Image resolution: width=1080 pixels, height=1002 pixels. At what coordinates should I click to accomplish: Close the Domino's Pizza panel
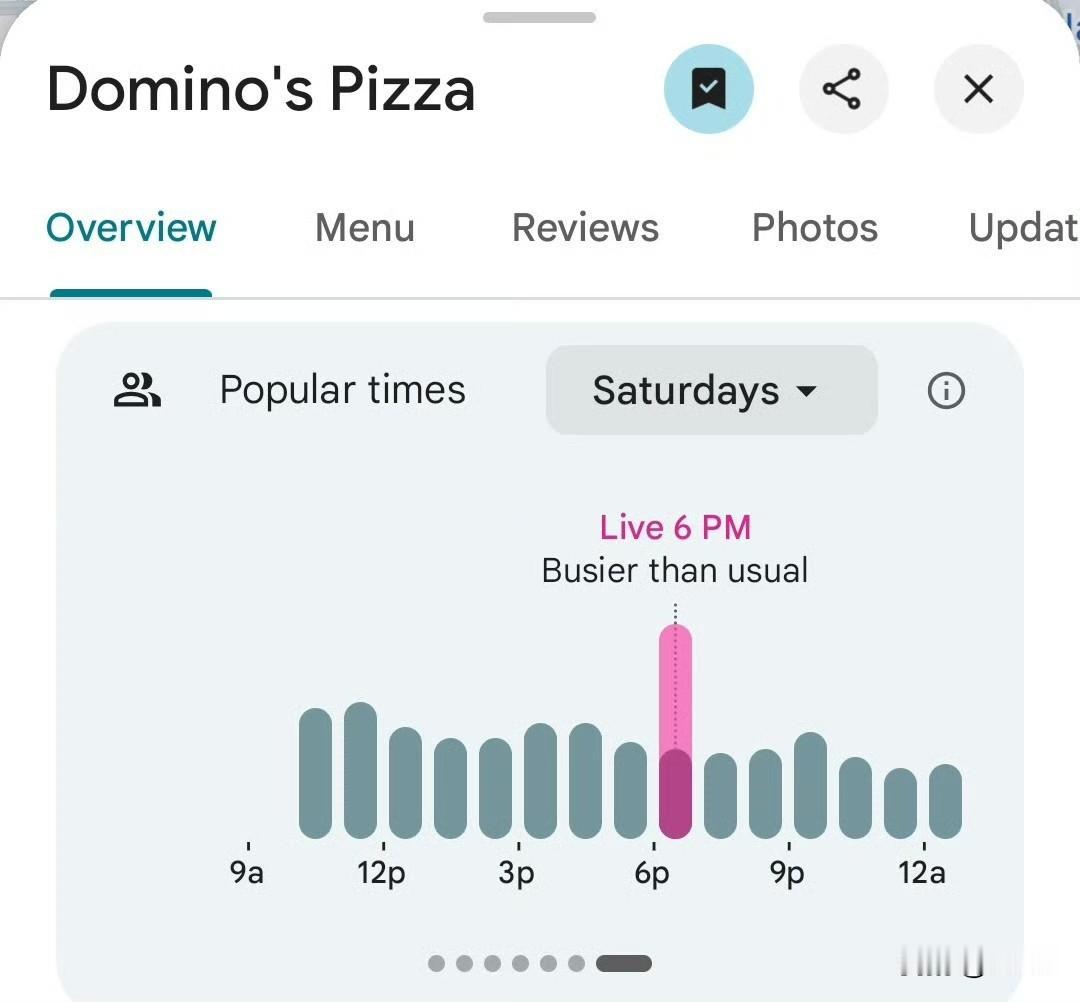point(978,89)
